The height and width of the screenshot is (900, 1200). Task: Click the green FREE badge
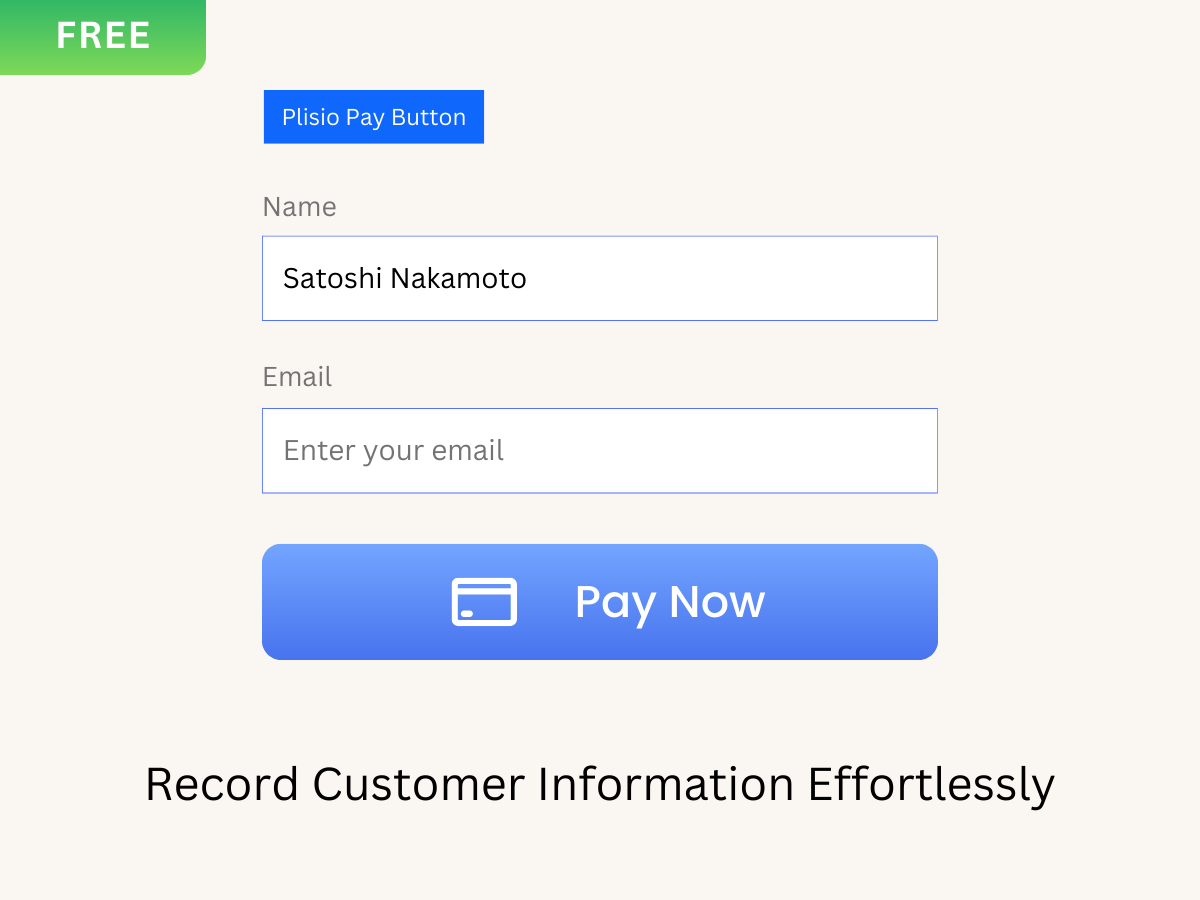[102, 36]
